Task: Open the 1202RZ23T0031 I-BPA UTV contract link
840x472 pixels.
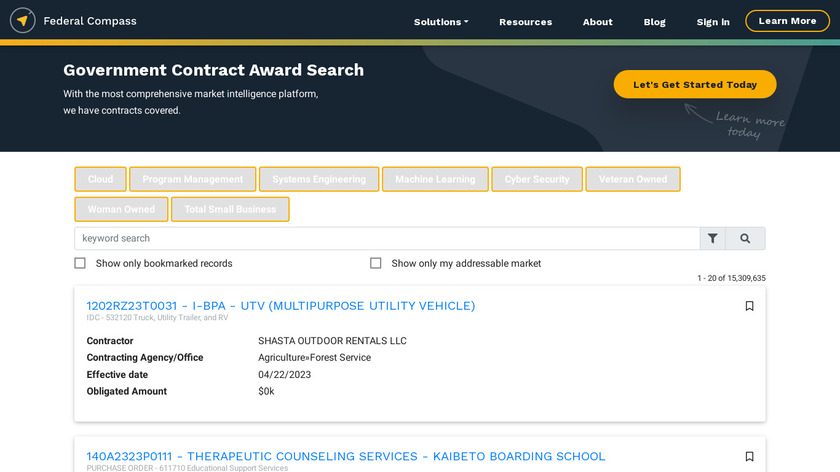Action: pyautogui.click(x=281, y=306)
